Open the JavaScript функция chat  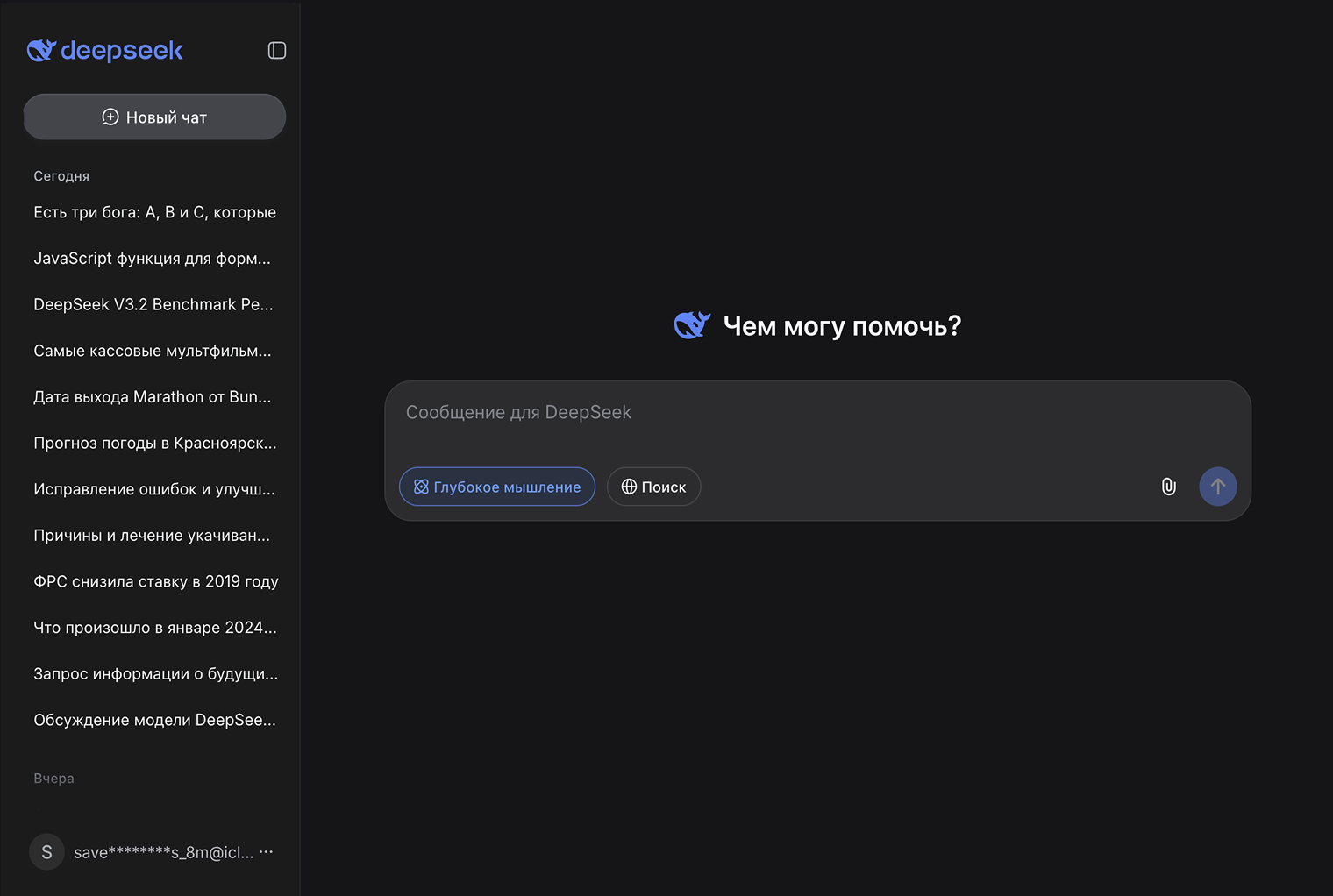coord(152,259)
